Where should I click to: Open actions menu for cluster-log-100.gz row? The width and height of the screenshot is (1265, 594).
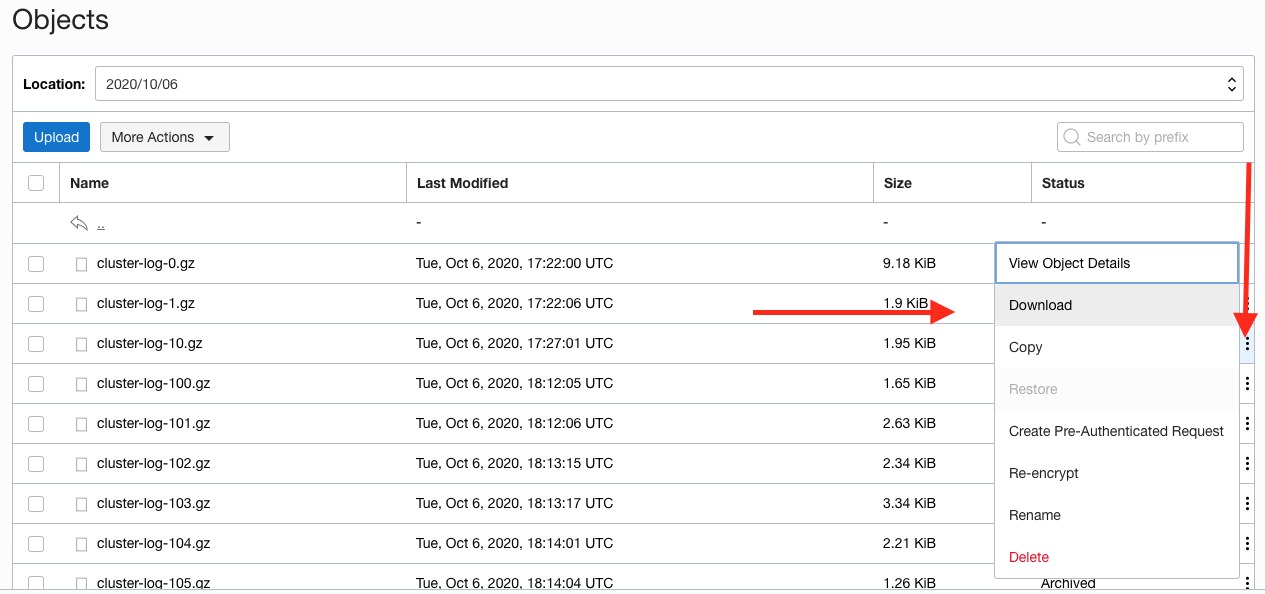click(x=1248, y=384)
